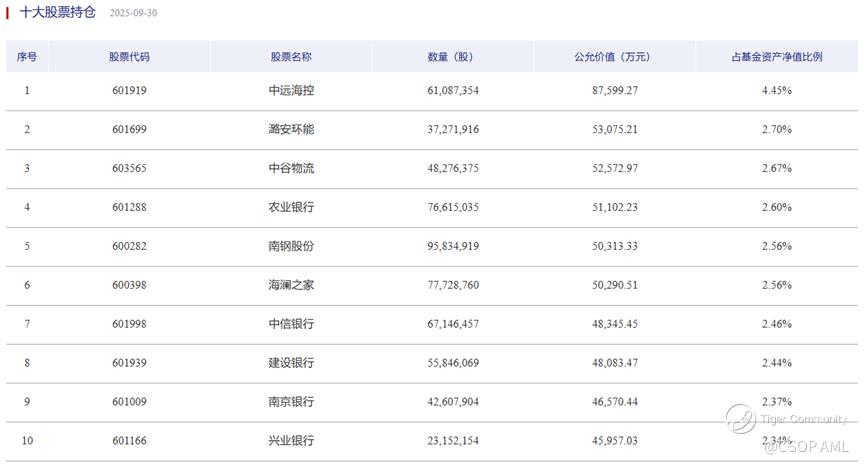
Task: Select stock code 600398
Action: click(129, 285)
